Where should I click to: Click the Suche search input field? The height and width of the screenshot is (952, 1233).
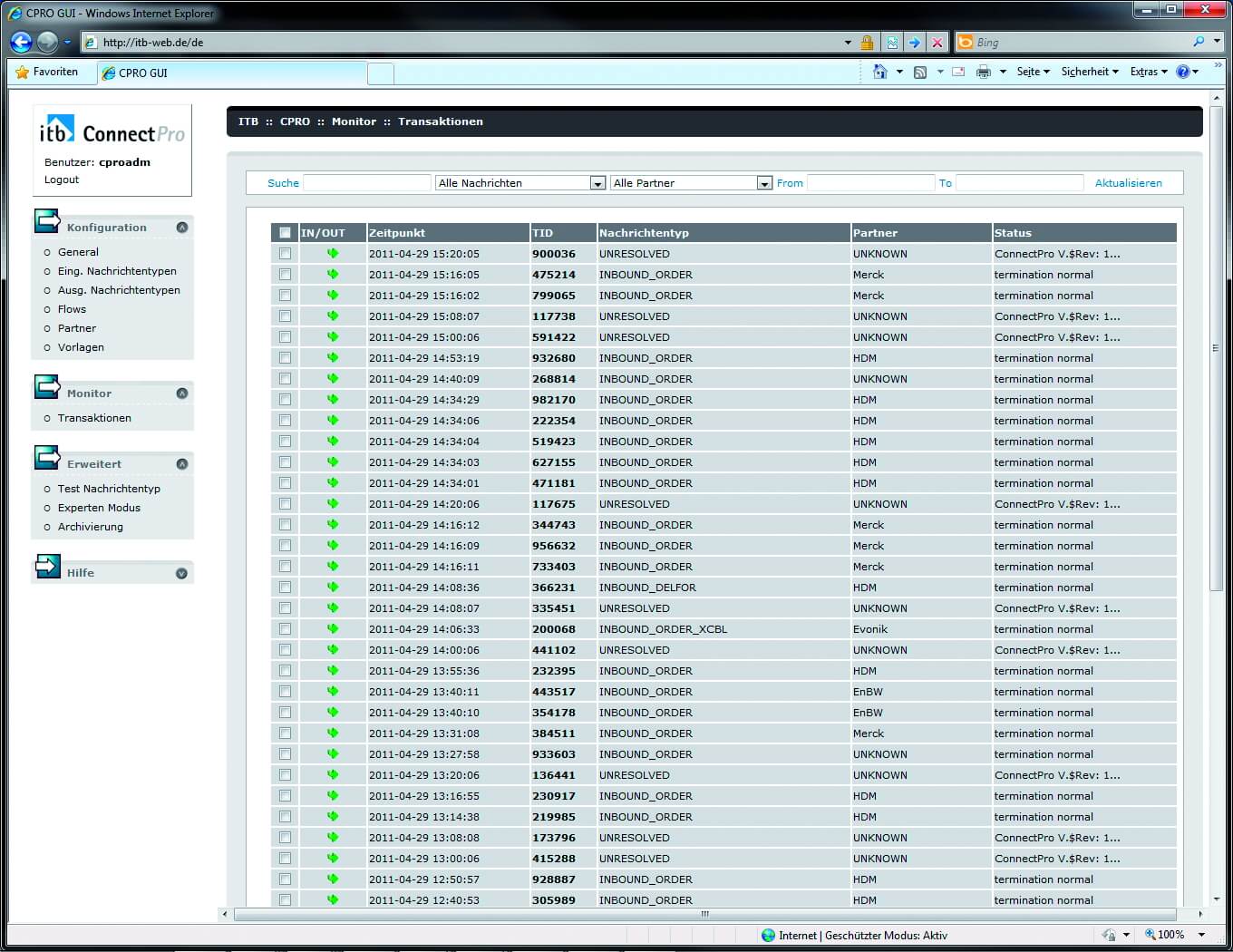click(x=367, y=183)
